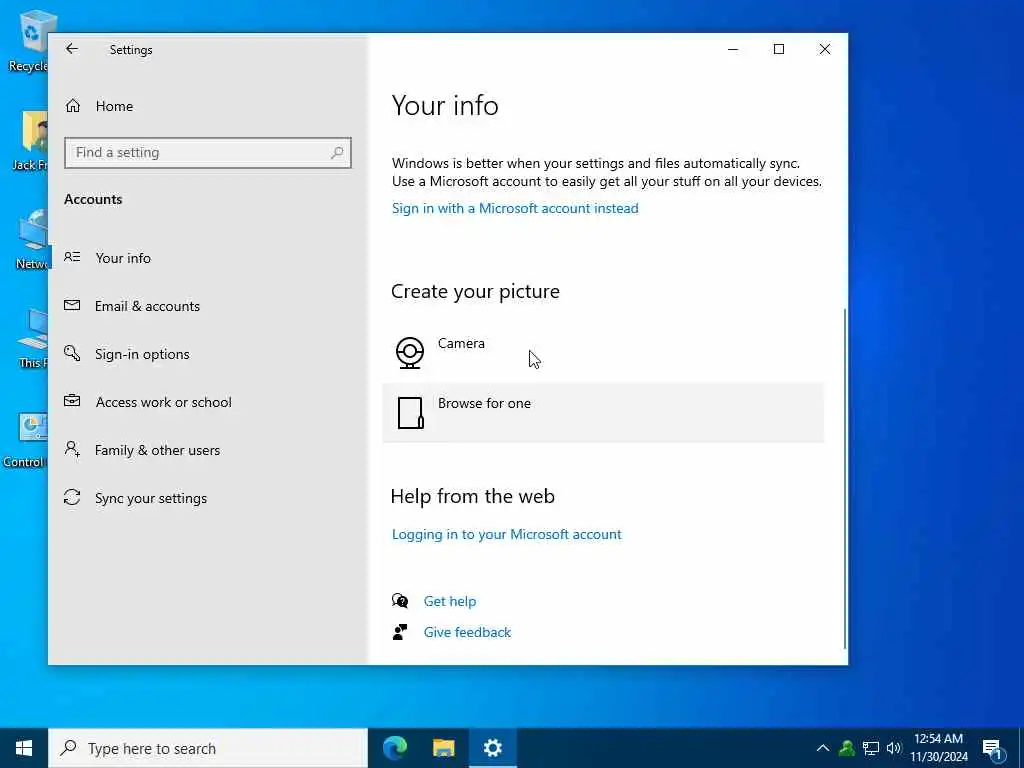Open the Windows Start button
This screenshot has height=768, width=1024.
click(24, 748)
